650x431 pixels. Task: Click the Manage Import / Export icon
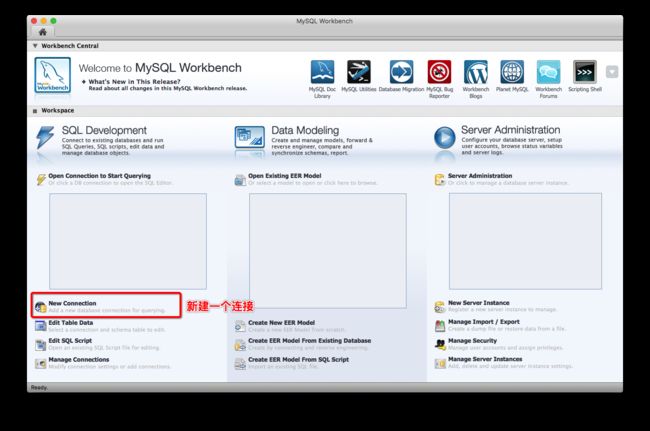[440, 326]
